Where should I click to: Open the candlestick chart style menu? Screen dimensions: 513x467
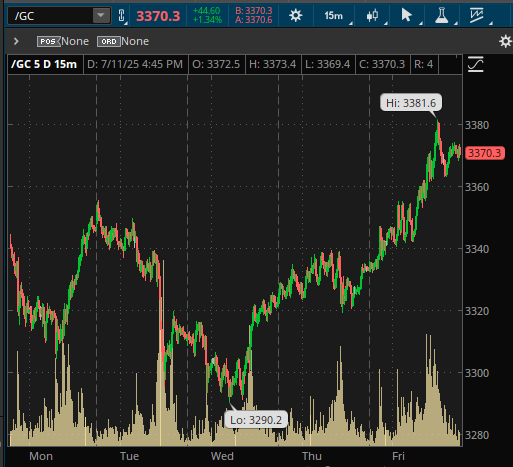tap(372, 16)
